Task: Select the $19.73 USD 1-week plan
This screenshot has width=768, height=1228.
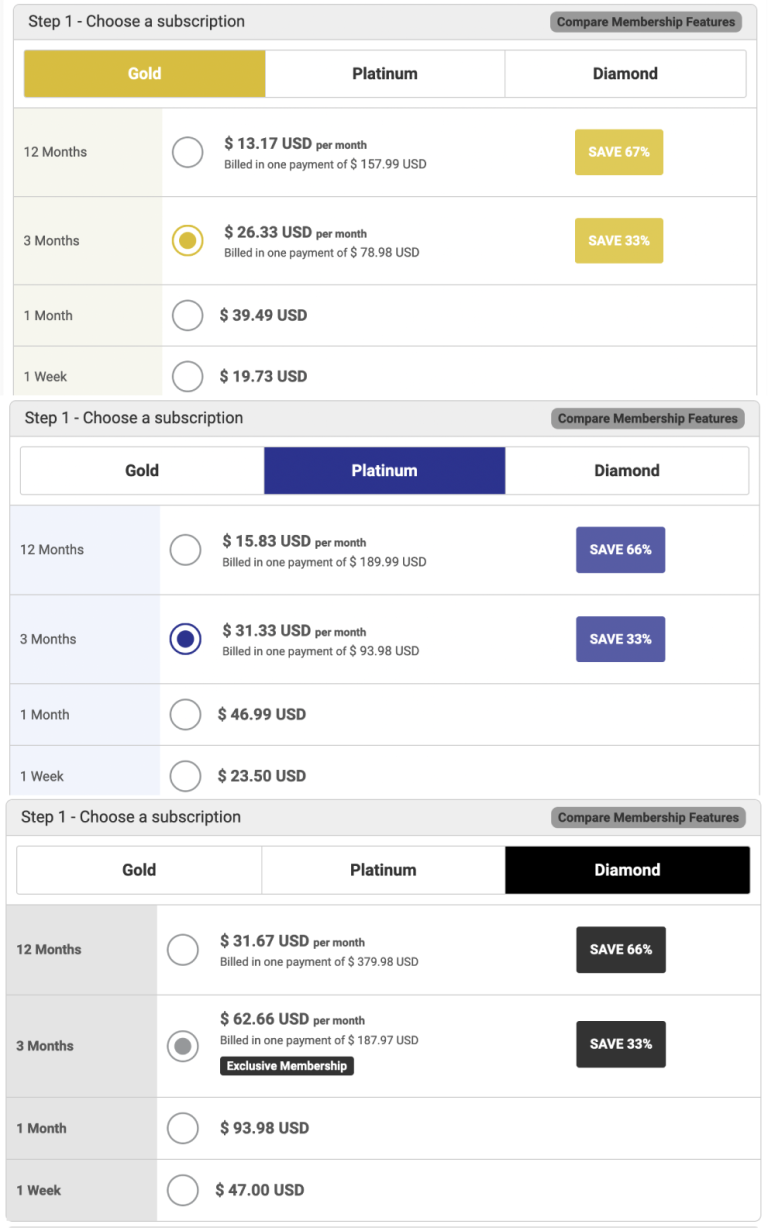Action: [x=188, y=376]
